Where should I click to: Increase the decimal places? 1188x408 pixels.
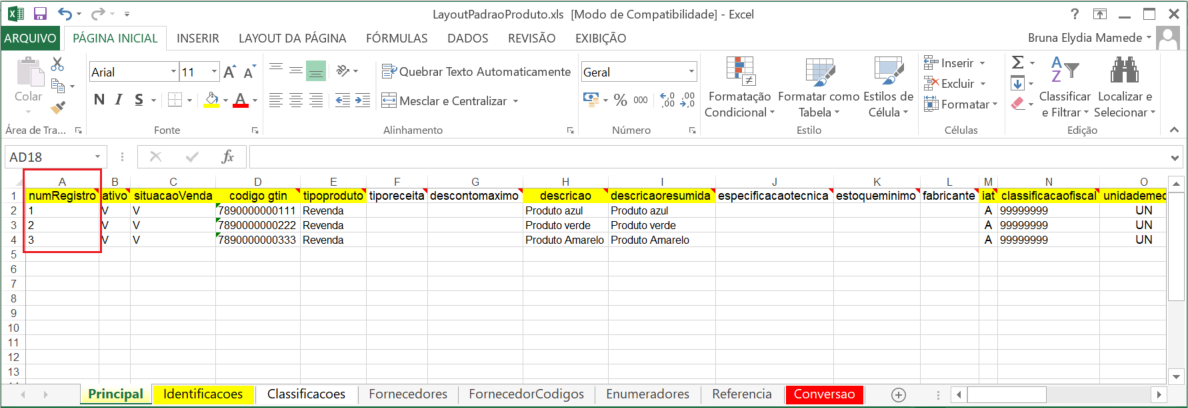tap(667, 100)
